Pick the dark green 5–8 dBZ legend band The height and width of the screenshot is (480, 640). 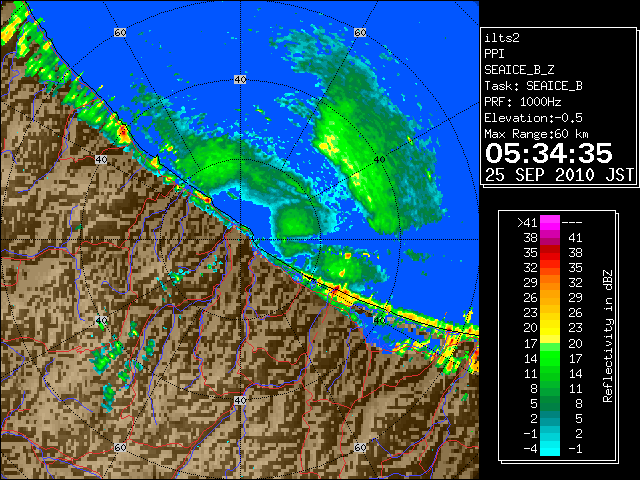click(x=550, y=403)
